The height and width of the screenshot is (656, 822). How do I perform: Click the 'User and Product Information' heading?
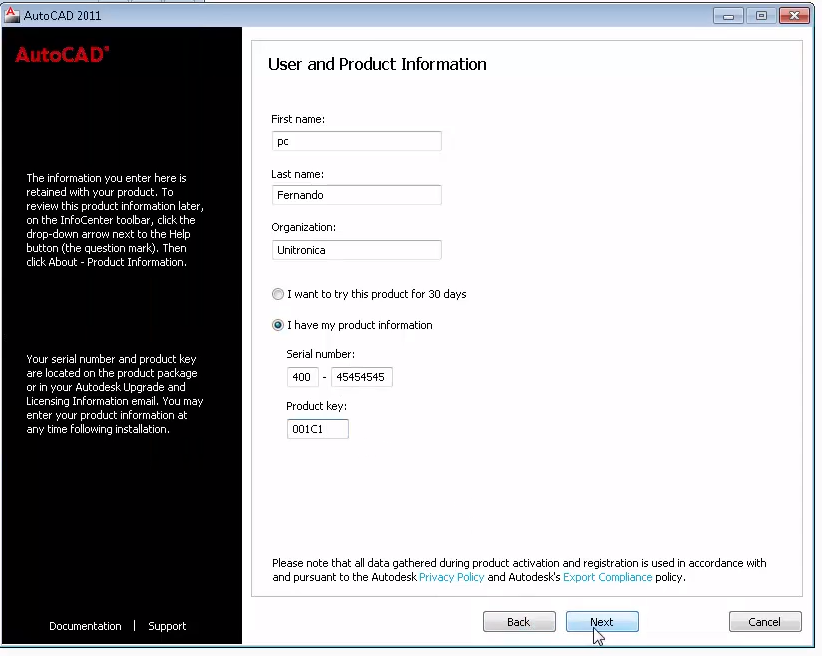(377, 64)
